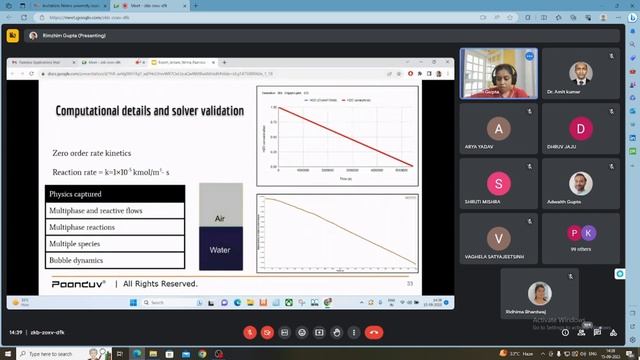
Task: Open Microsoft Edge from taskbar
Action: (137, 353)
